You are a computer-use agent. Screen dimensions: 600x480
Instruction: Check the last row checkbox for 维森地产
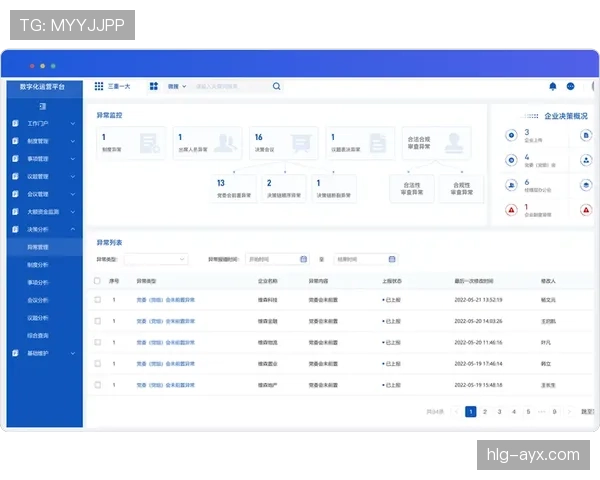[x=97, y=384]
